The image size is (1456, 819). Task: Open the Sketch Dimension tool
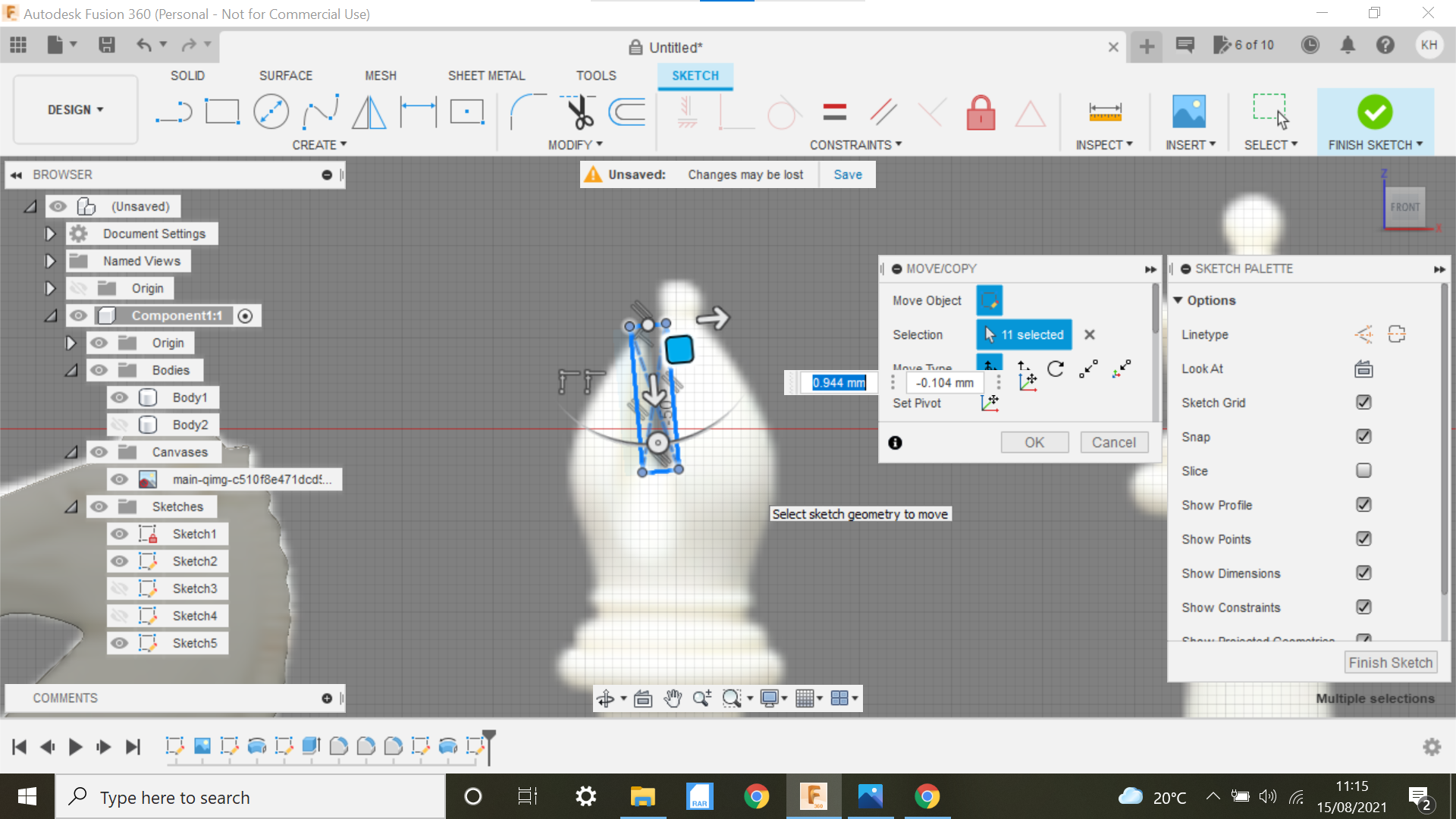click(x=418, y=111)
